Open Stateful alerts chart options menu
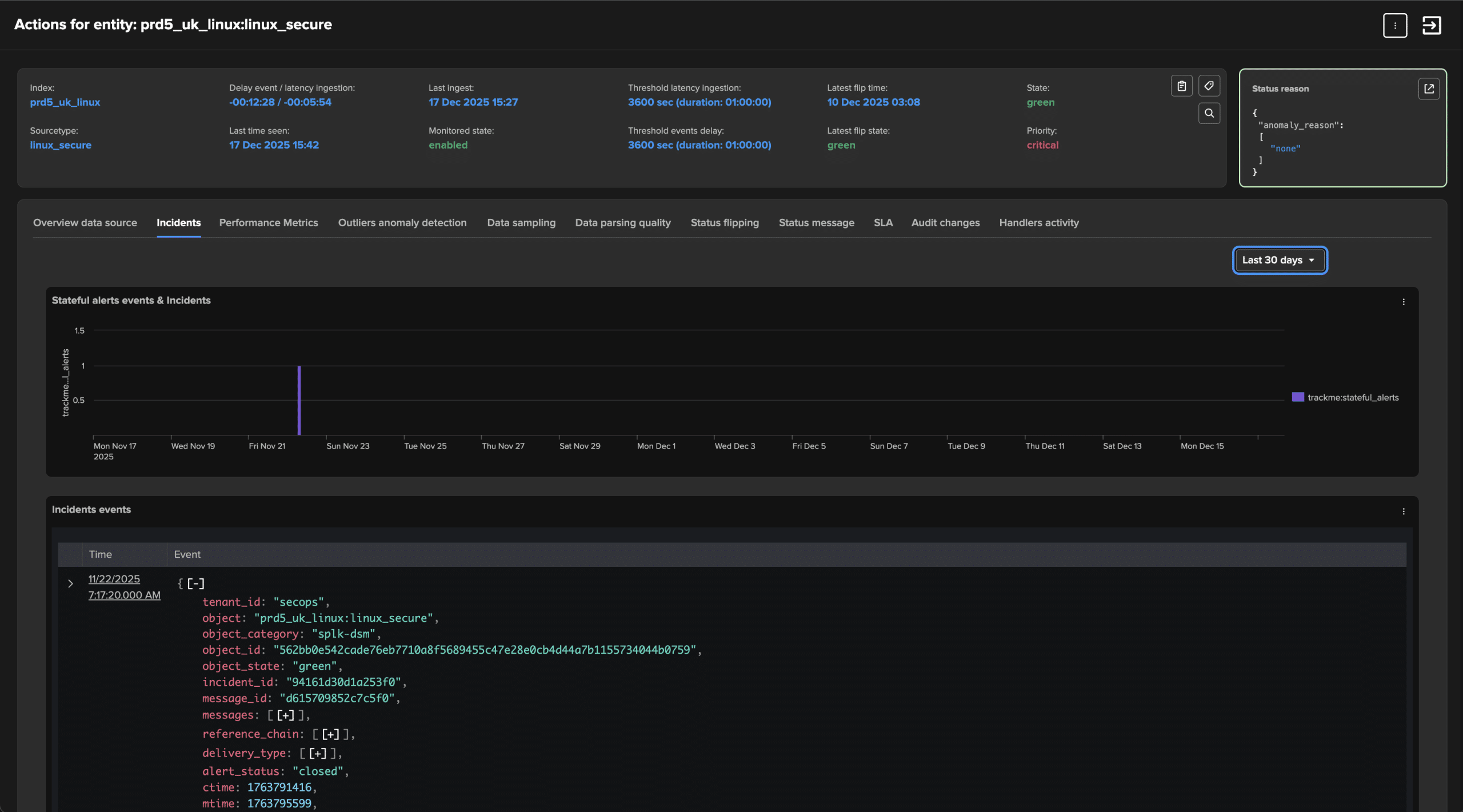This screenshot has height=812, width=1463. (x=1404, y=302)
